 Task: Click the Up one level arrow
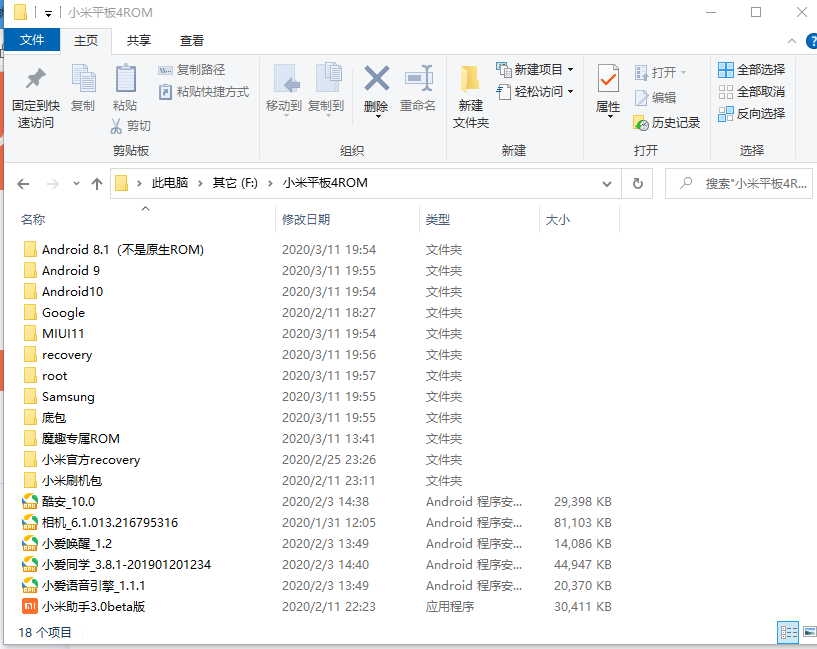click(x=97, y=184)
